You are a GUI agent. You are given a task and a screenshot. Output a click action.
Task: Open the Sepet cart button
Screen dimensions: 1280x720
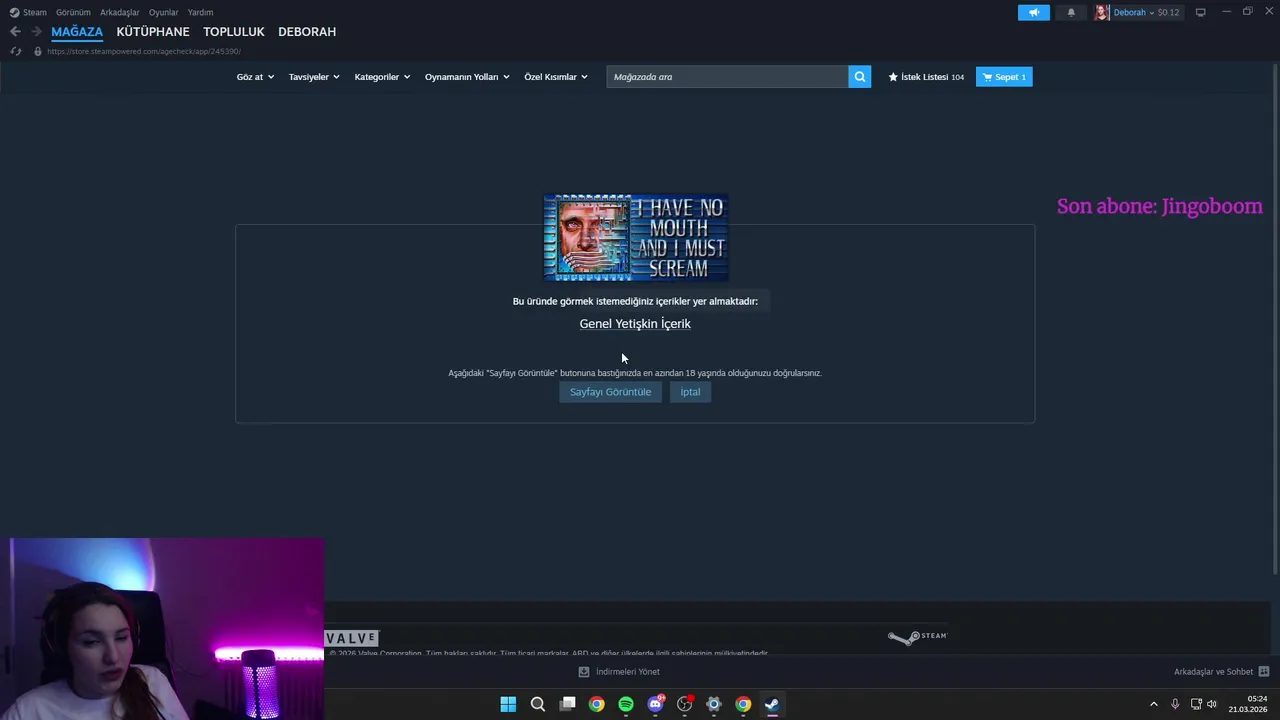pyautogui.click(x=1004, y=77)
